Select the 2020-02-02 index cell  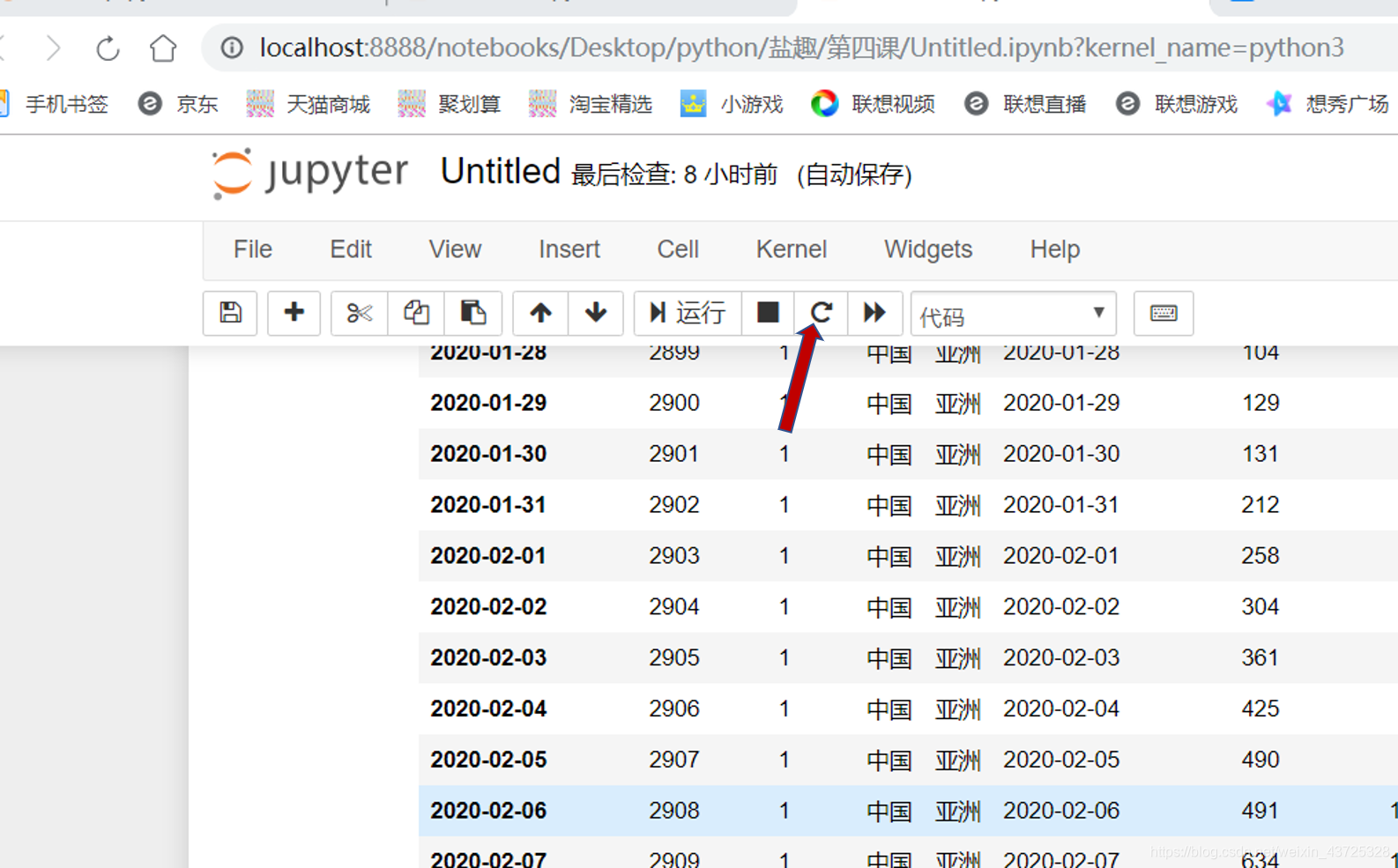(488, 607)
